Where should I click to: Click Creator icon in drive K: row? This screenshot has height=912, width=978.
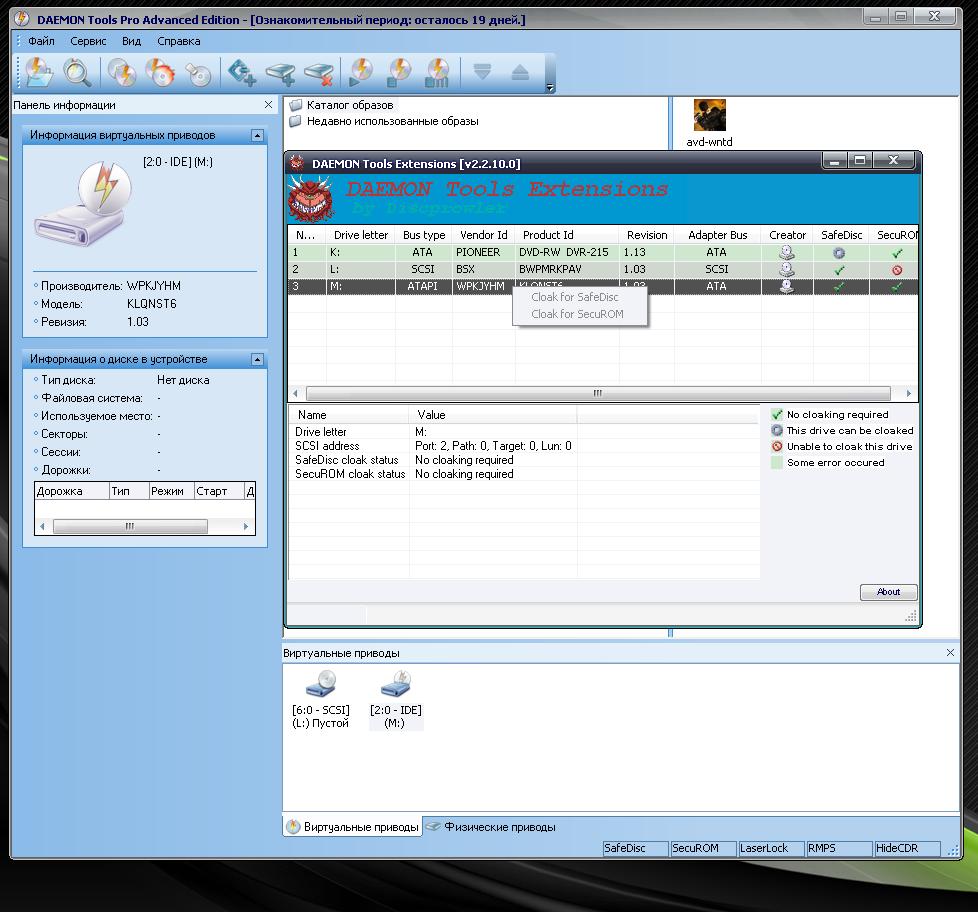pyautogui.click(x=787, y=253)
